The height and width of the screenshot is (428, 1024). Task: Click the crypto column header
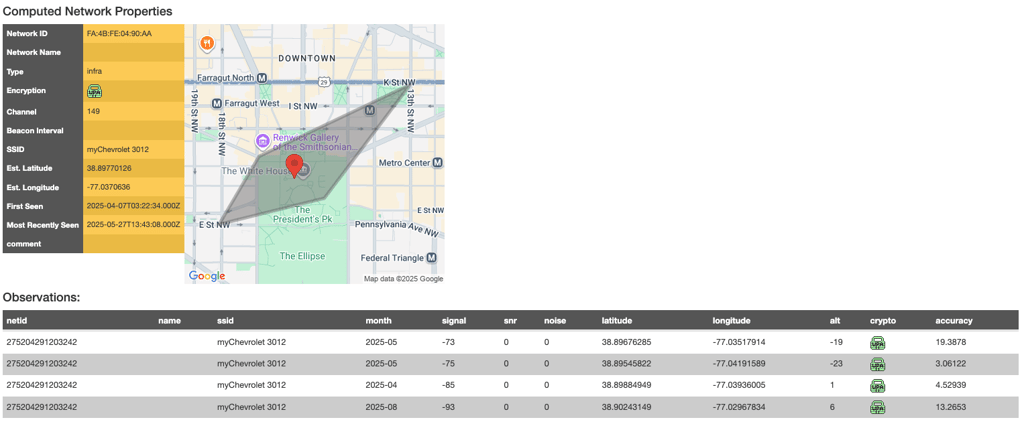tap(883, 321)
